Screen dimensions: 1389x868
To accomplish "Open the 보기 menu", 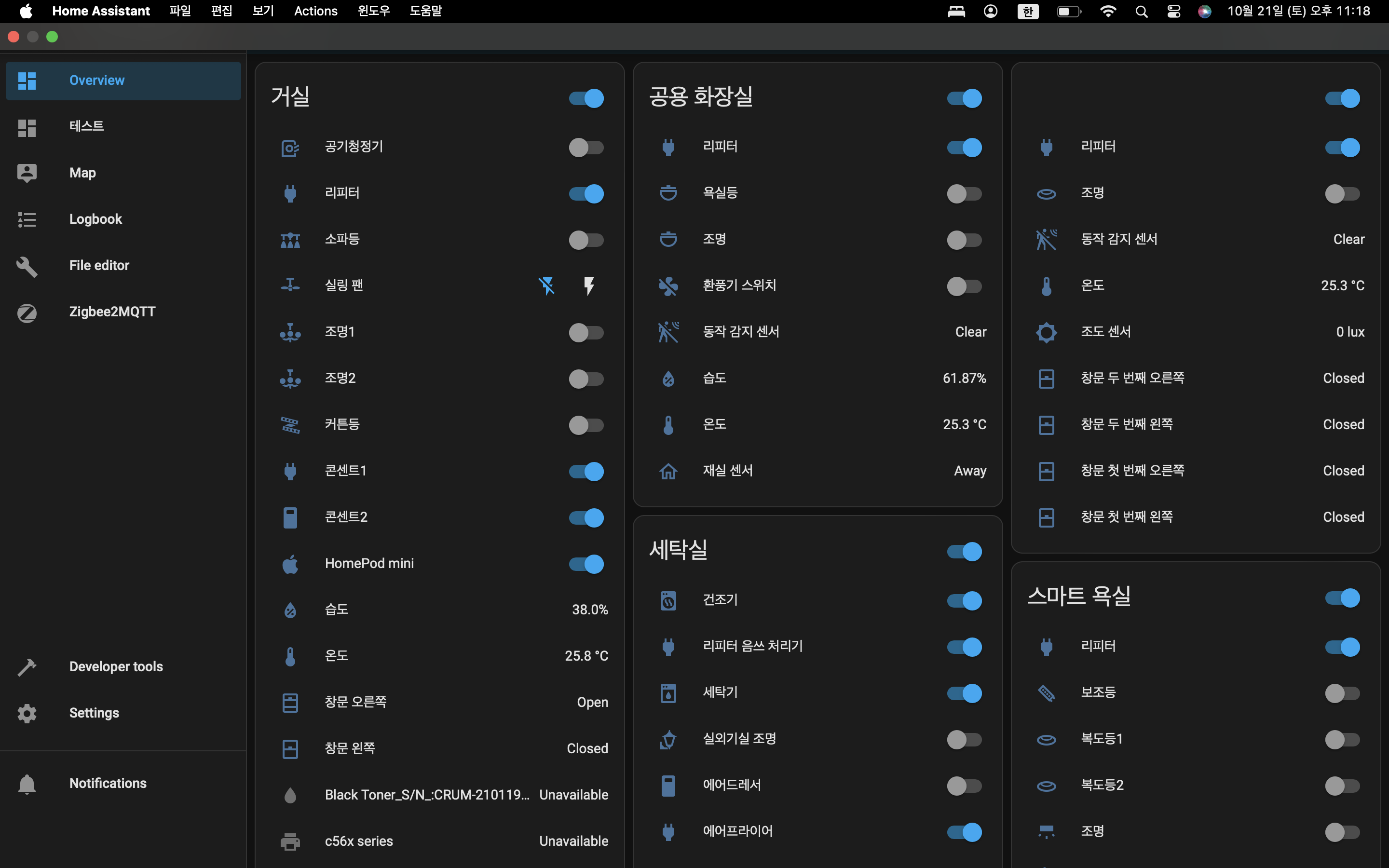I will tap(263, 11).
